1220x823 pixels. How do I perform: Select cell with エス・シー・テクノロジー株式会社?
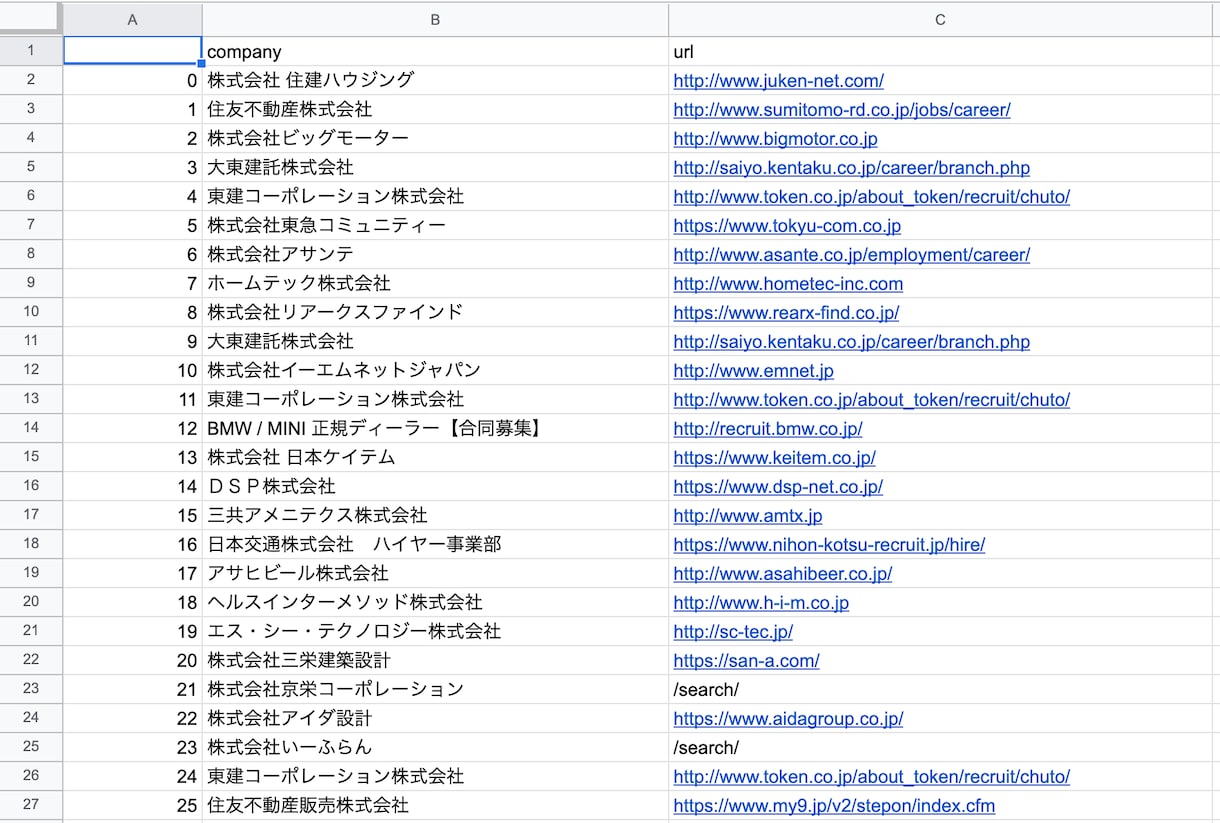tap(435, 631)
